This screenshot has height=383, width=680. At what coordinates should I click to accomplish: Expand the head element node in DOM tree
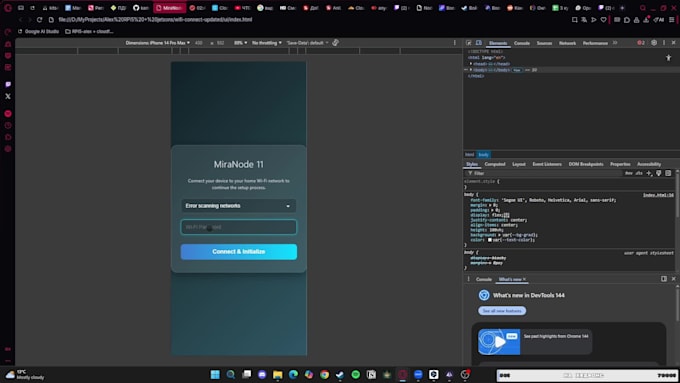471,64
